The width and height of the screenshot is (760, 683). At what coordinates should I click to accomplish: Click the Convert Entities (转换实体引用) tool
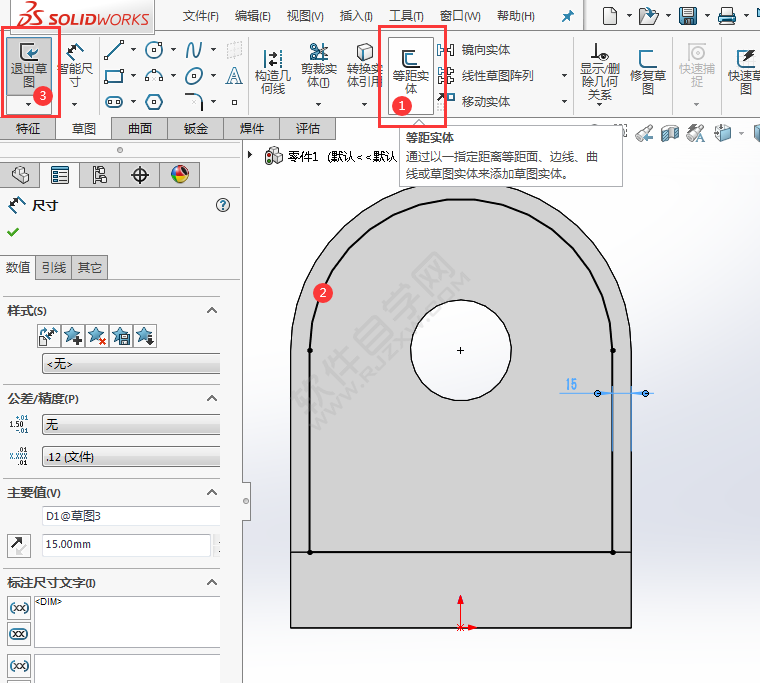tap(364, 66)
